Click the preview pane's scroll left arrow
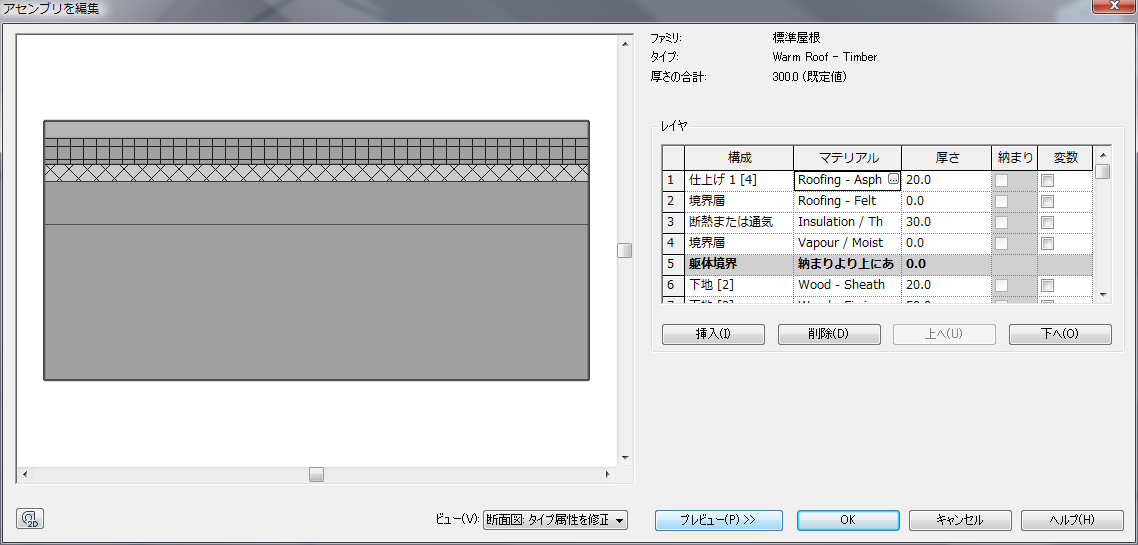 pos(25,475)
